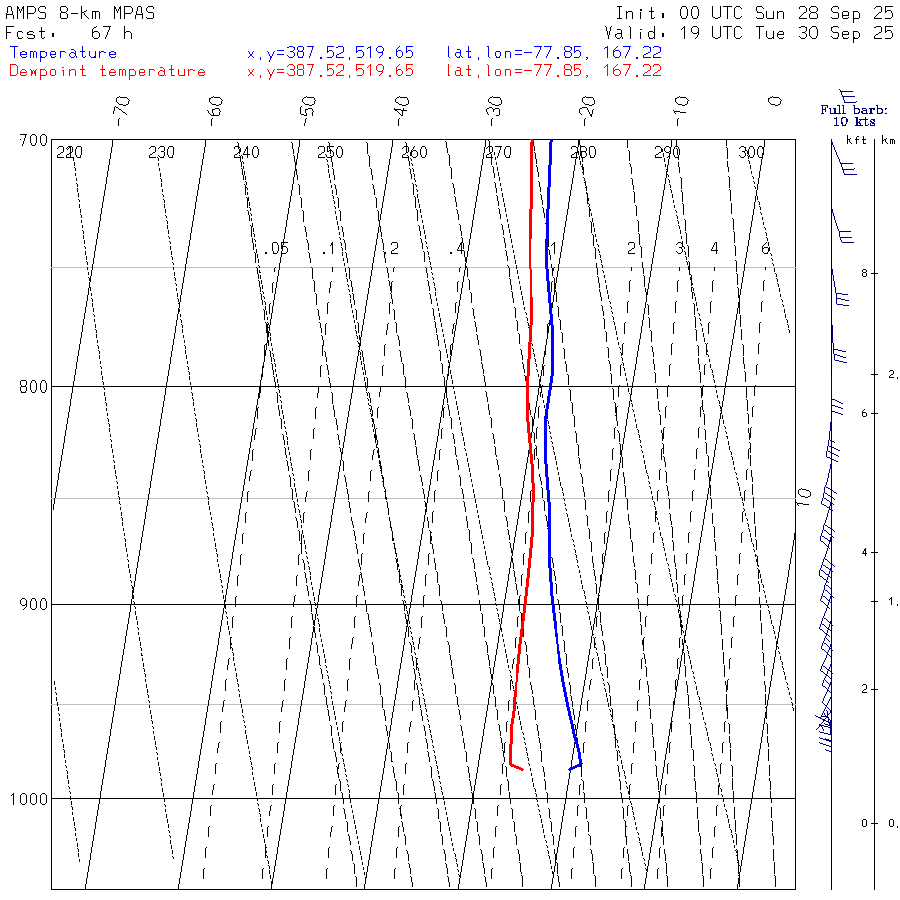The image size is (900, 900).
Task: Select the red Dewpoint temperature legend label
Action: pyautogui.click(x=107, y=71)
